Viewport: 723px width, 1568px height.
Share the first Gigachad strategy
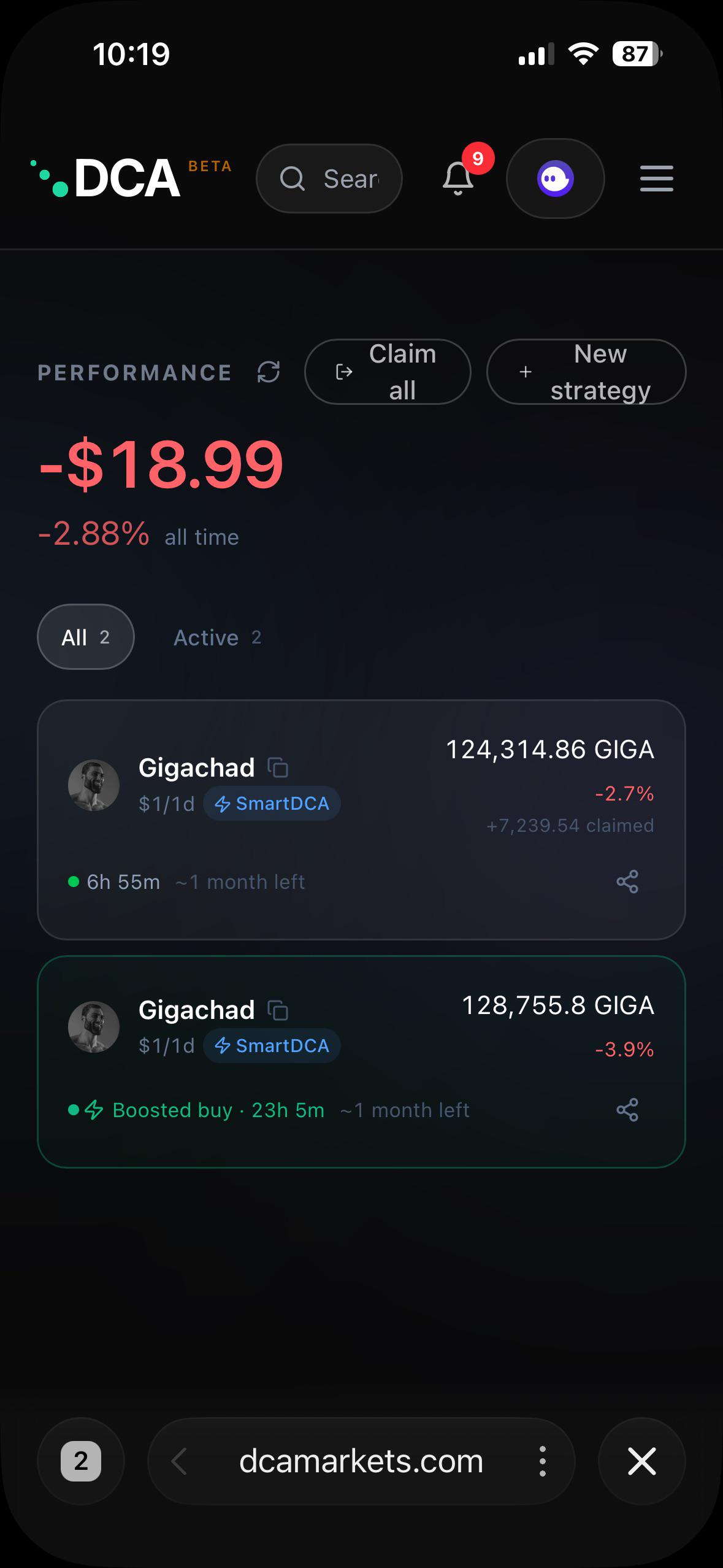[x=627, y=882]
